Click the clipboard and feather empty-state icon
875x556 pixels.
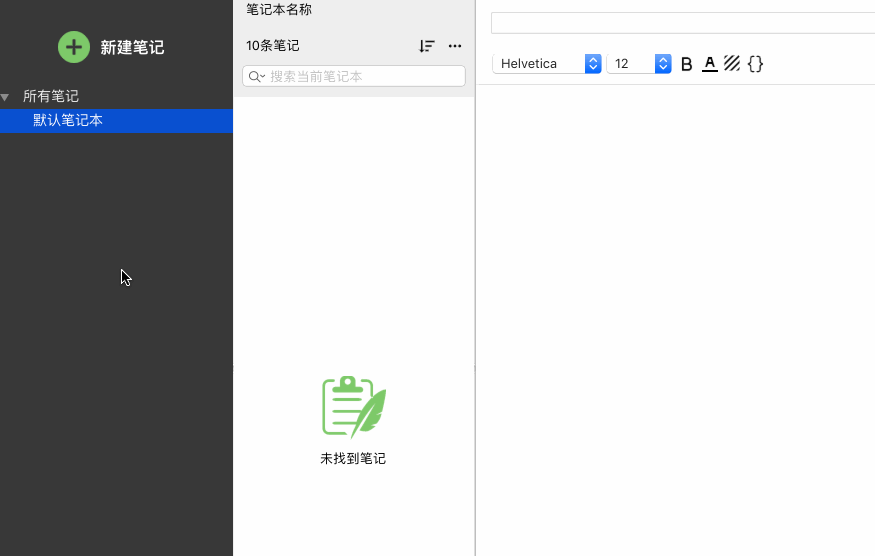354,407
